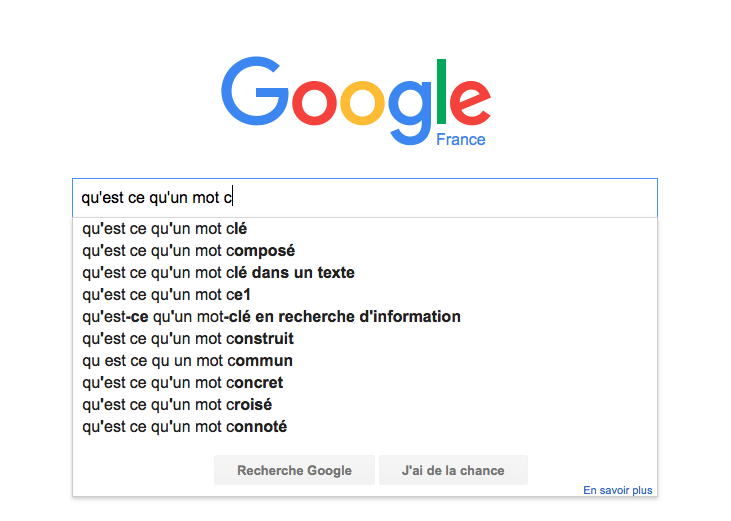Select the "mot construit" suggestion
Screen dimensions: 731x521
(188, 338)
